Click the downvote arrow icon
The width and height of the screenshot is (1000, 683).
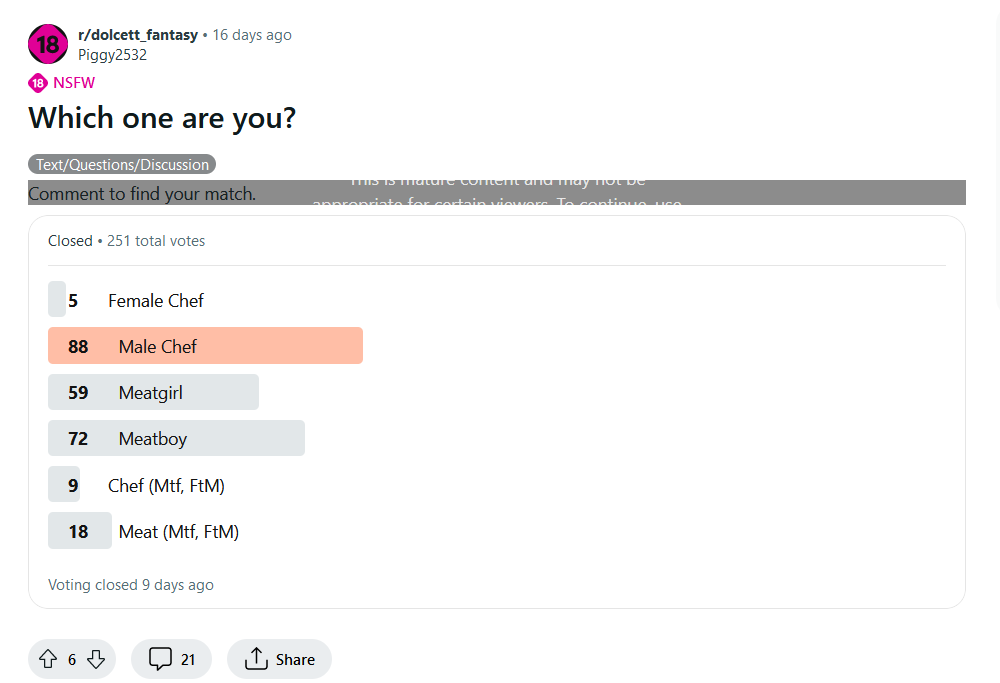[96, 659]
